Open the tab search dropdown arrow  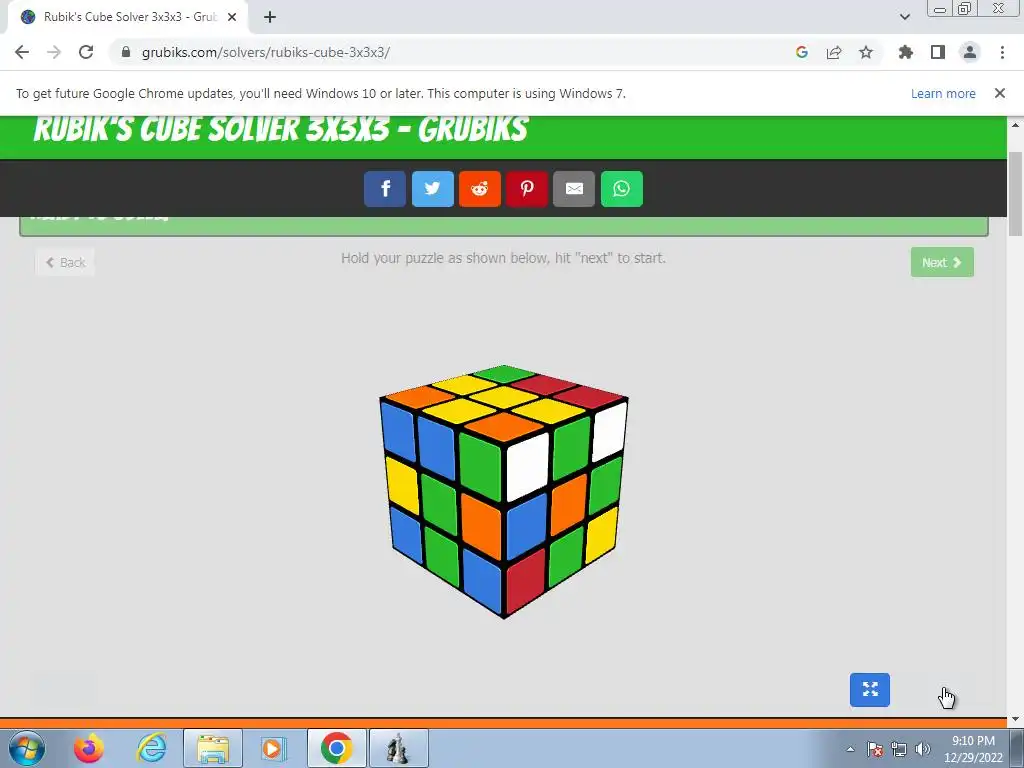(x=904, y=17)
